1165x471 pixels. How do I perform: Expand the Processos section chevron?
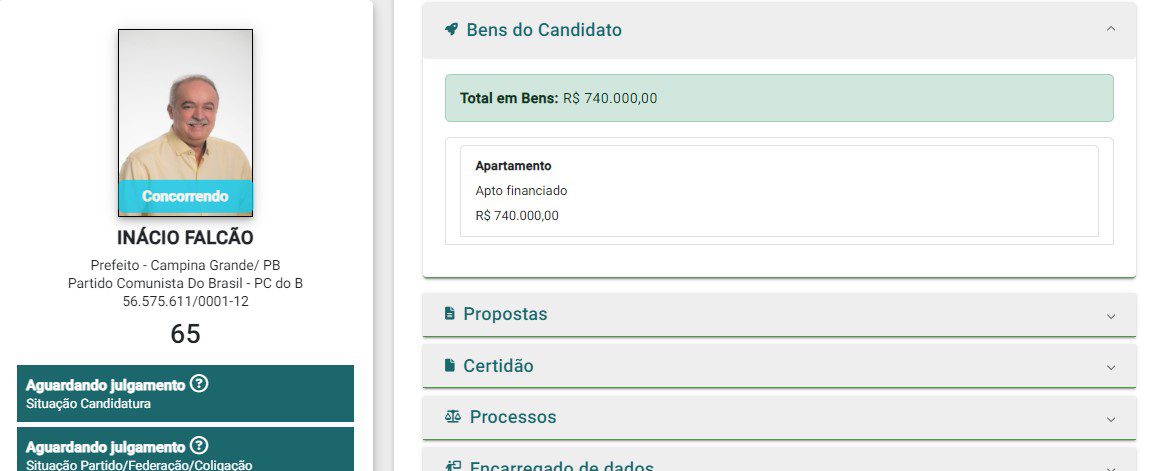(x=1110, y=418)
